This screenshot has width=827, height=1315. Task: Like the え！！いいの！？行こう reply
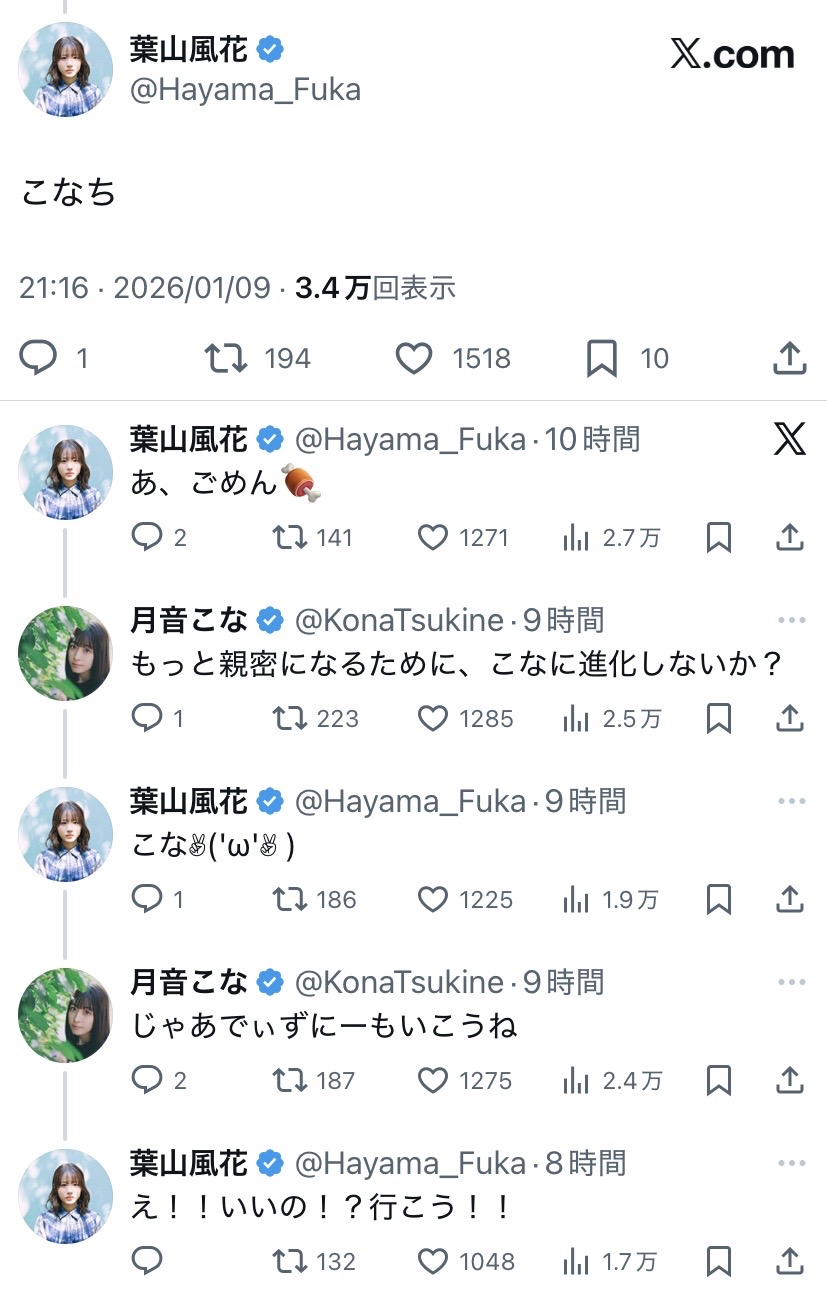432,1262
